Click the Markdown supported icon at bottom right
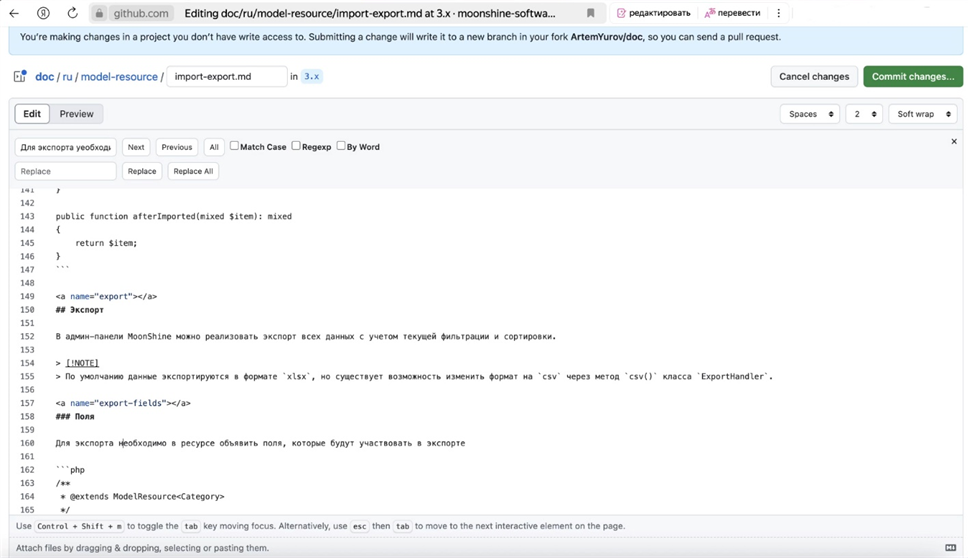Viewport: 968px width, 558px height. click(951, 548)
